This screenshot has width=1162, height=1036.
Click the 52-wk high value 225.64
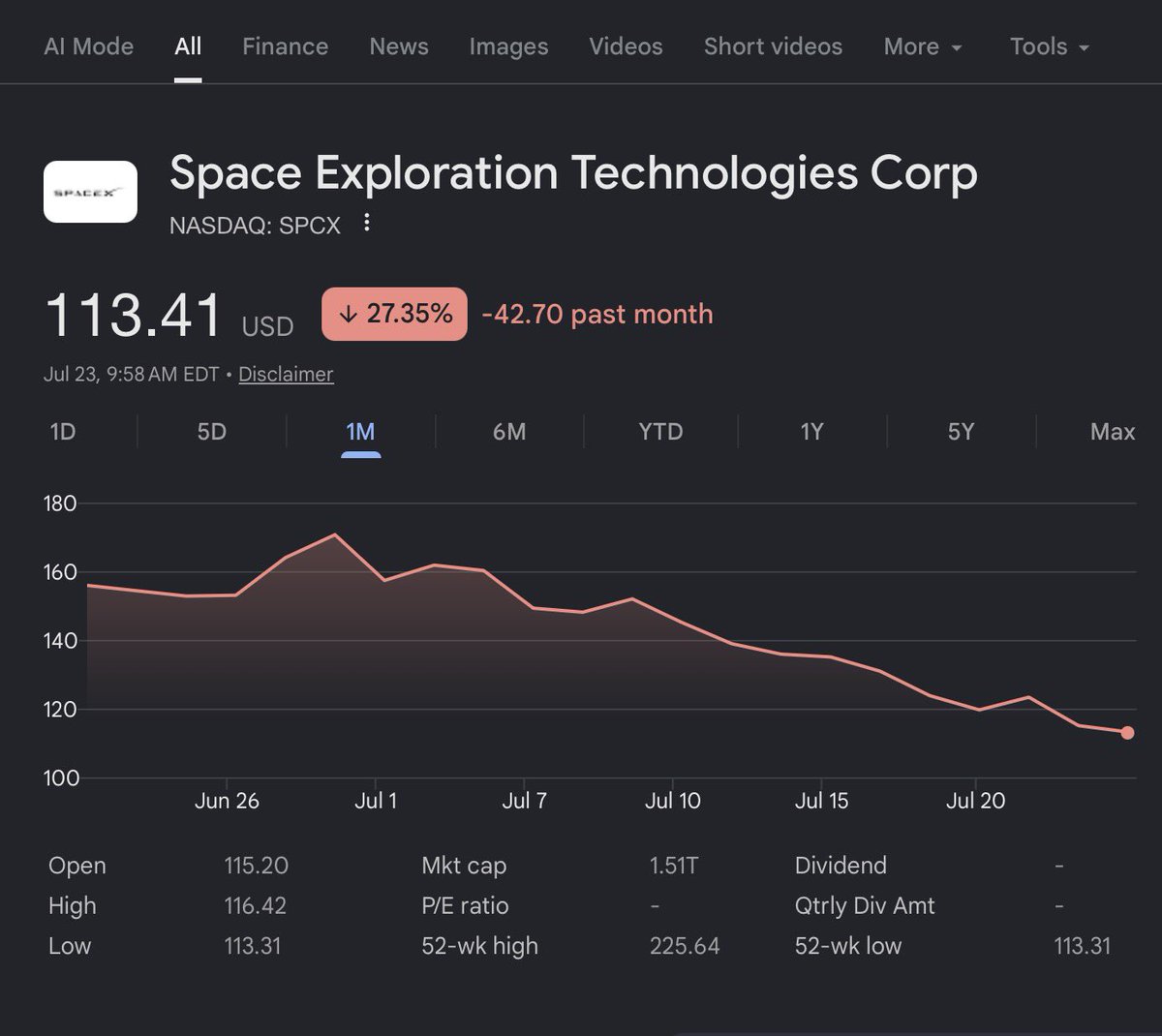tap(685, 946)
